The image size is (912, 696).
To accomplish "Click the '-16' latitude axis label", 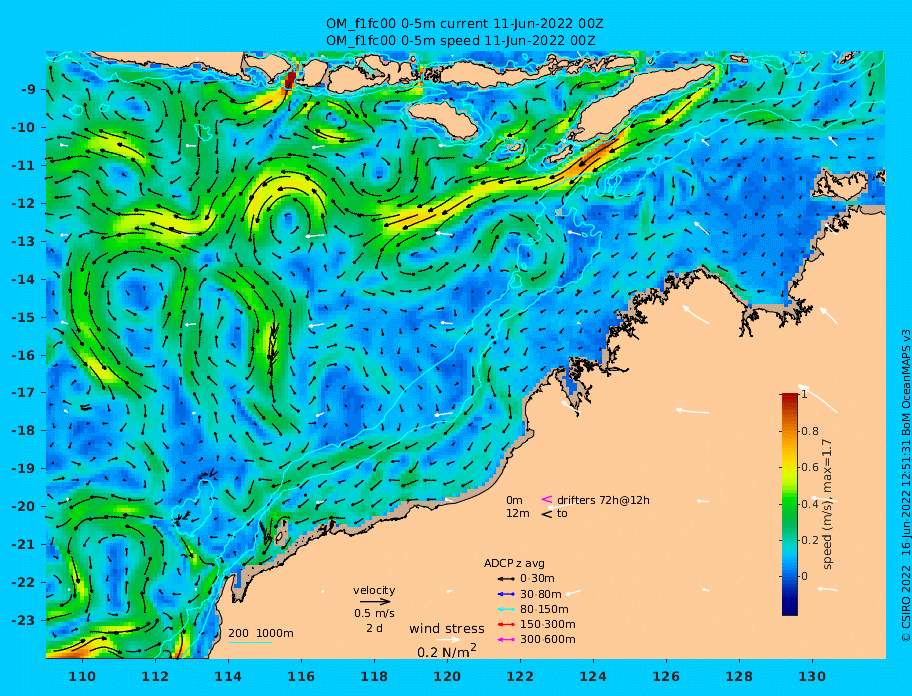I will click(x=24, y=355).
